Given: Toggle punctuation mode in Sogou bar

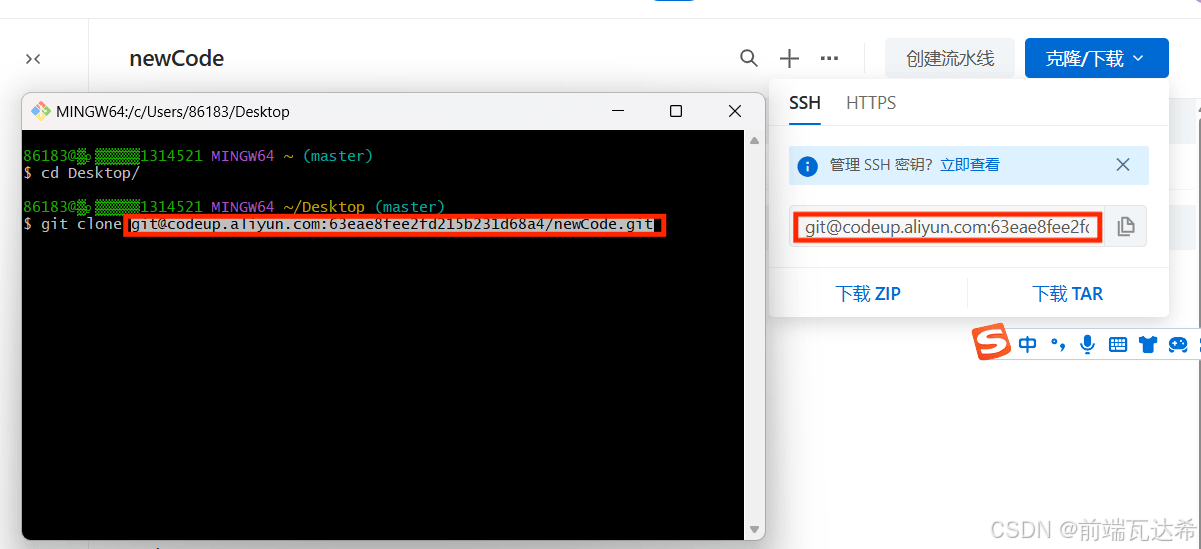Looking at the screenshot, I should pyautogui.click(x=1058, y=345).
